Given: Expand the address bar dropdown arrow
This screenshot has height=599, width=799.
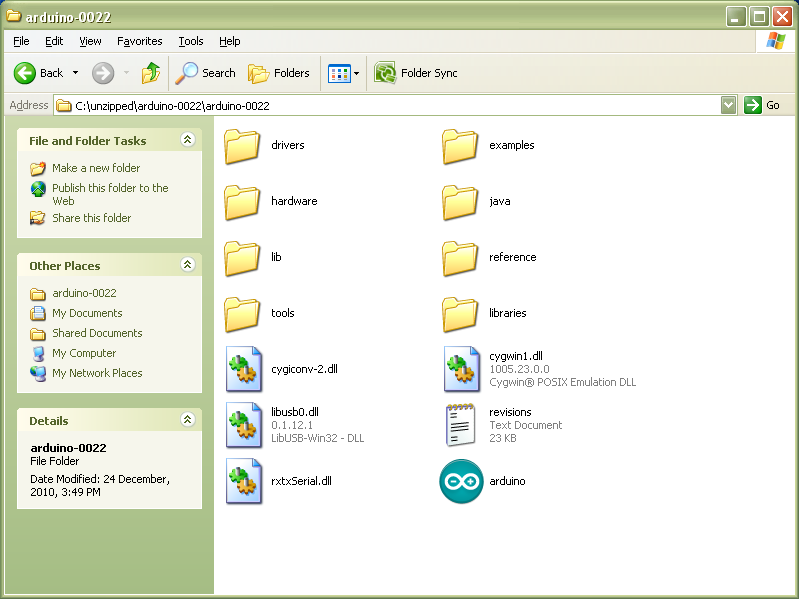Looking at the screenshot, I should (728, 105).
